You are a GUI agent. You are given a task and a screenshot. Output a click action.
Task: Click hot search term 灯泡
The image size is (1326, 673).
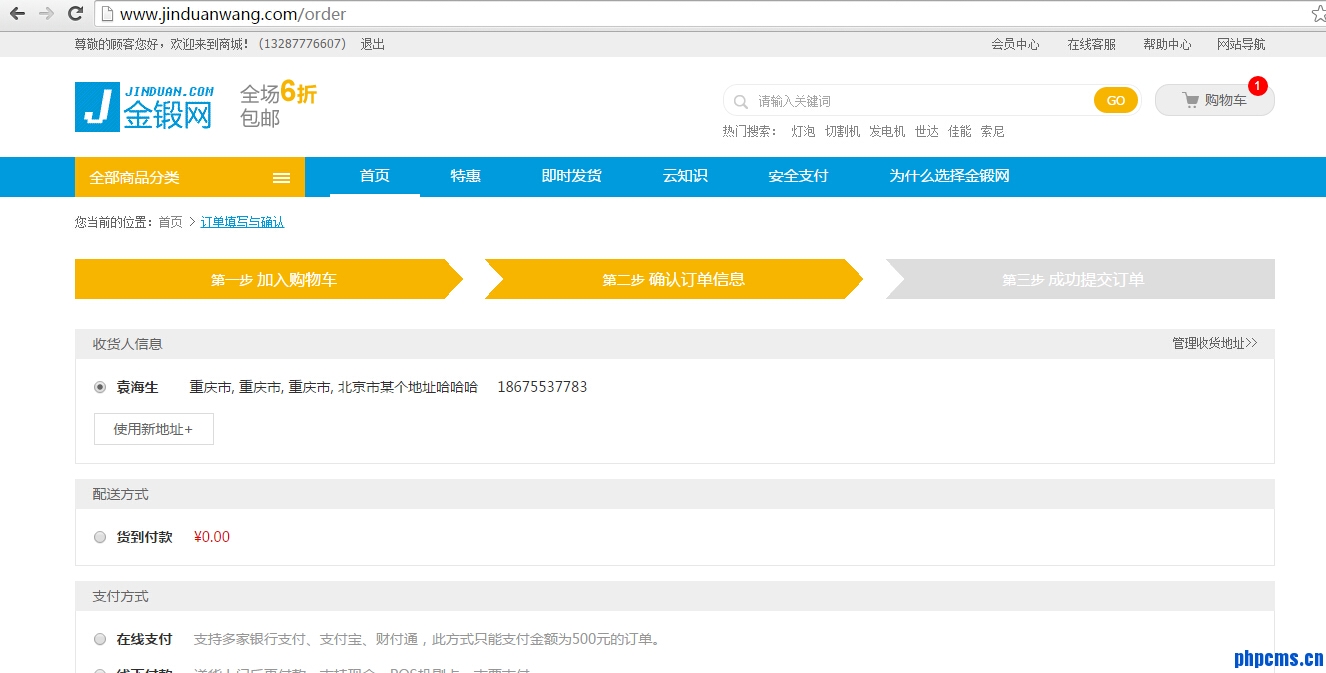click(x=804, y=131)
